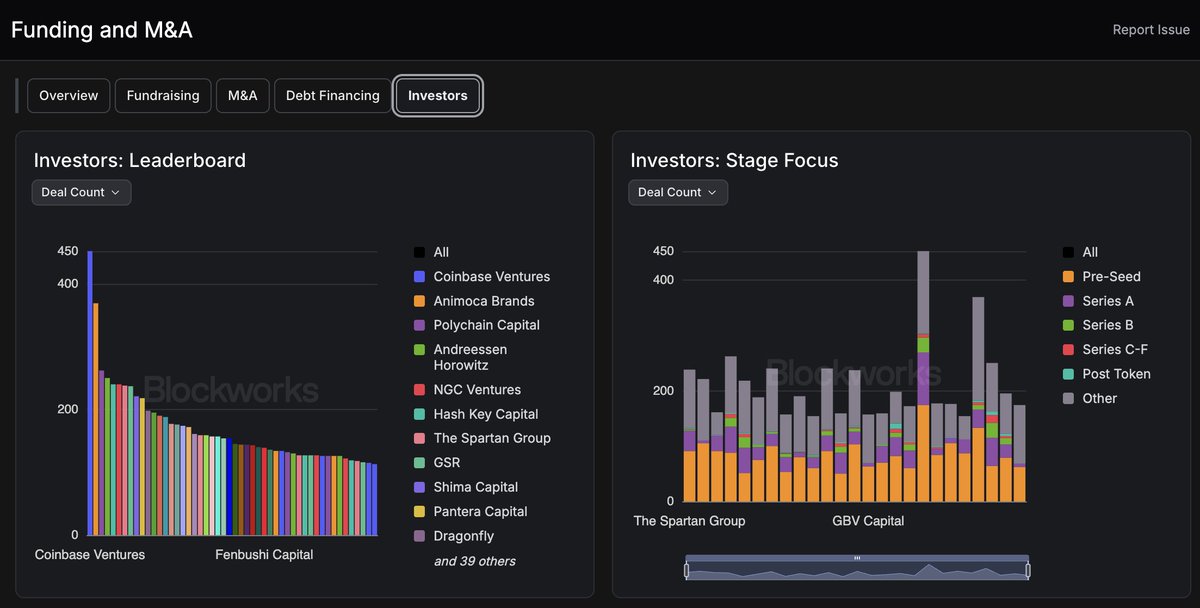Click the All swatch in Stage Focus legend
The height and width of the screenshot is (608, 1200).
point(1069,253)
